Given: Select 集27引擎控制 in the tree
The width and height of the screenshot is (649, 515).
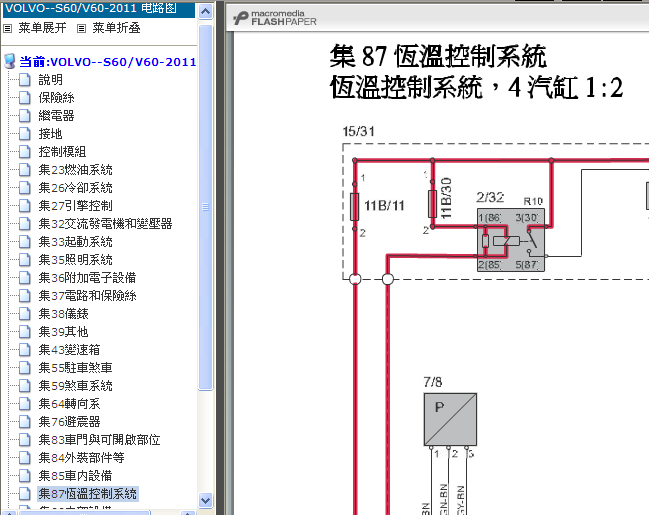Looking at the screenshot, I should point(75,206).
